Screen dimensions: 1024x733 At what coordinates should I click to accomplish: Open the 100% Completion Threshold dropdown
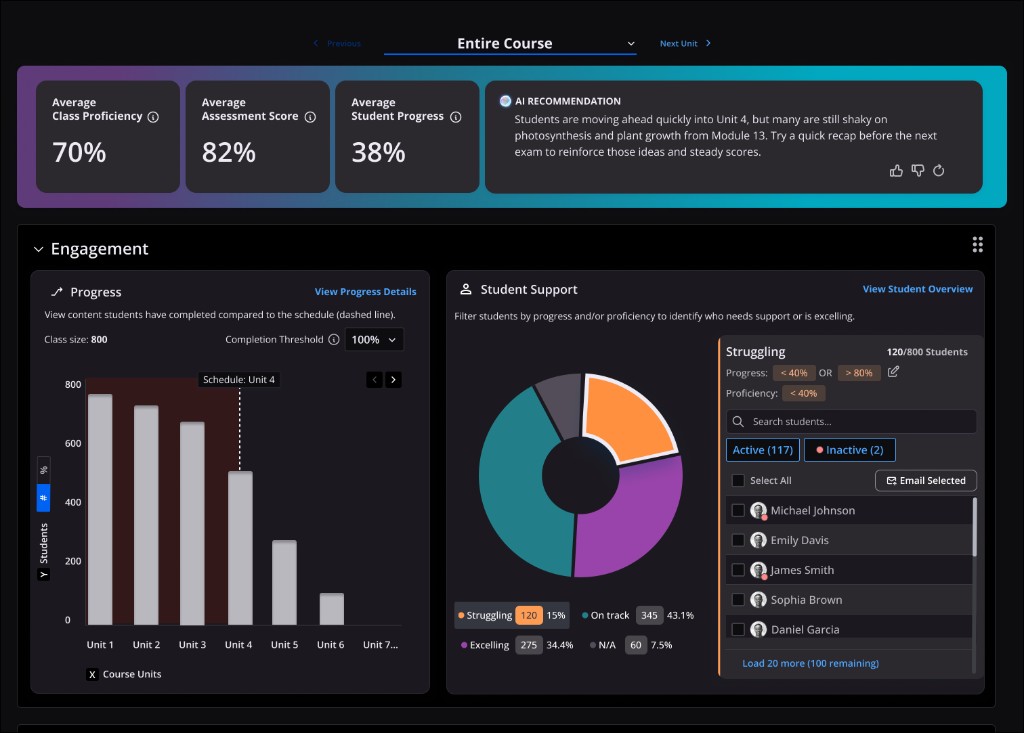(x=374, y=340)
